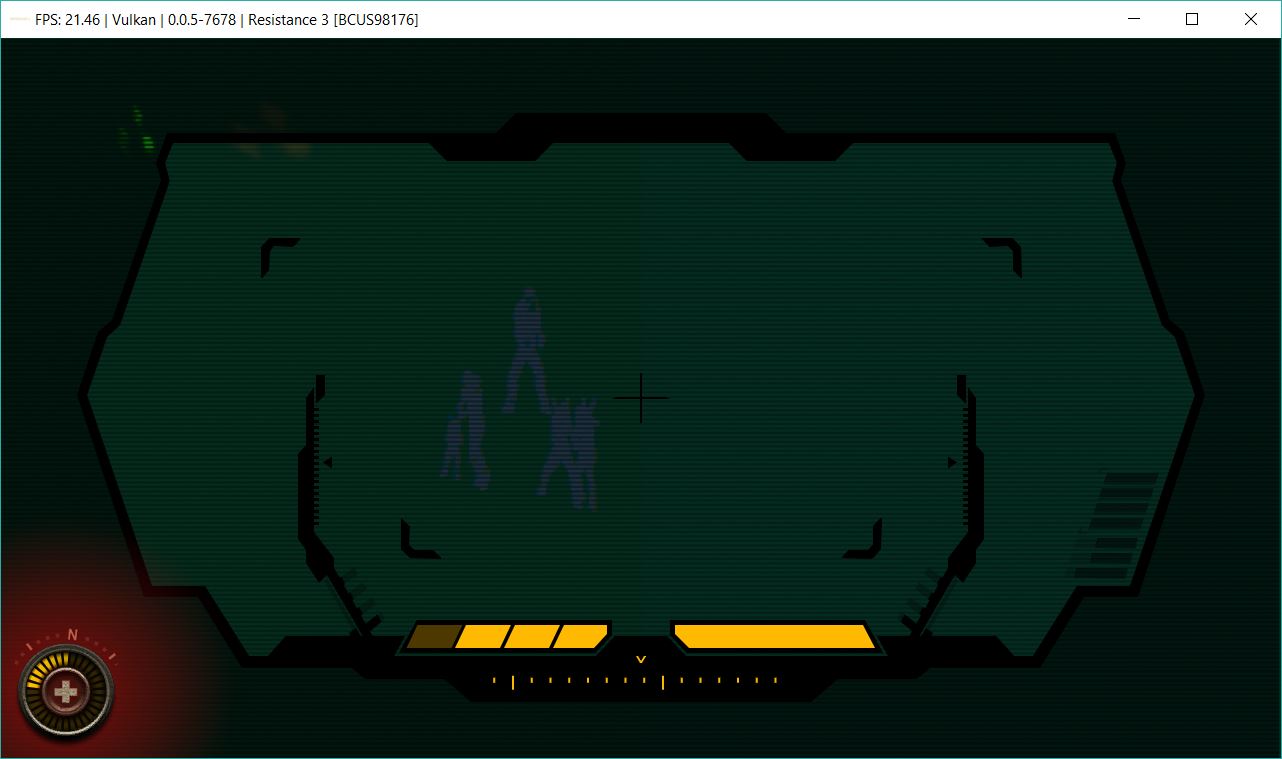
Task: Click the compass N marker above health gauge
Action: (72, 634)
